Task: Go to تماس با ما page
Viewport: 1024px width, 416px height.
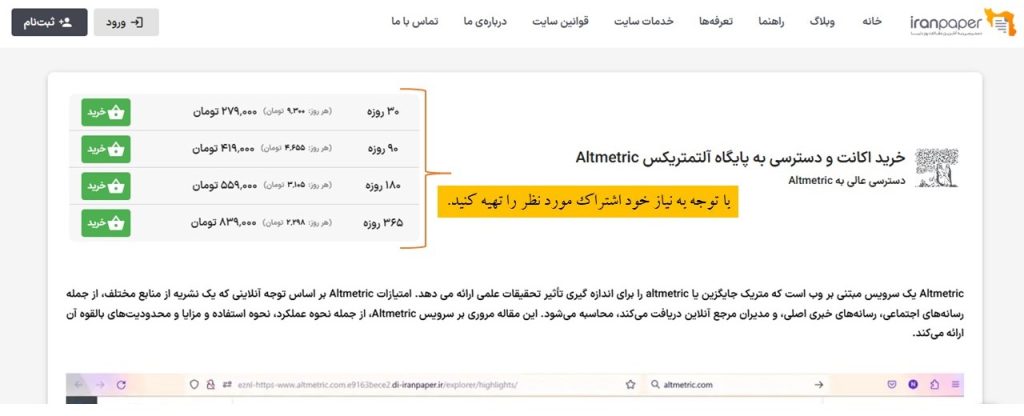Action: pyautogui.click(x=415, y=22)
